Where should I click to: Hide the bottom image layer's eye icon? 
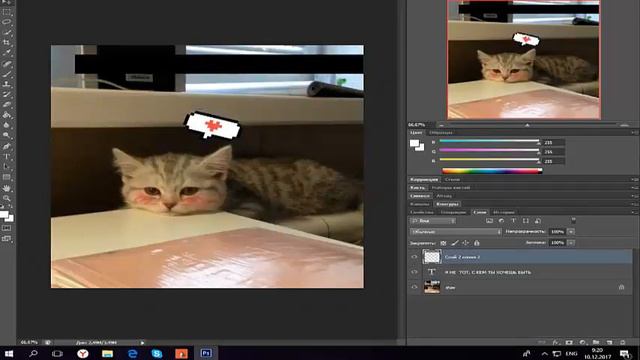pos(414,287)
